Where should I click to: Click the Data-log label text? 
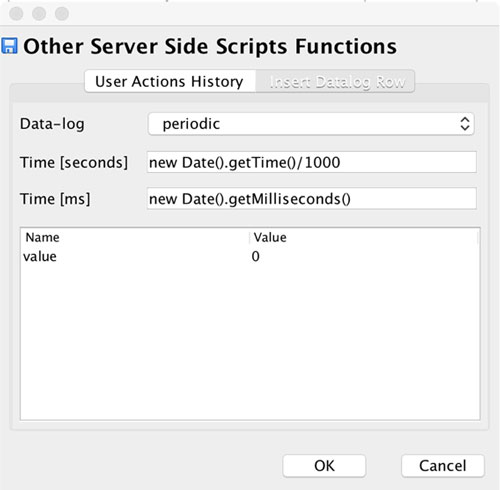point(52,124)
